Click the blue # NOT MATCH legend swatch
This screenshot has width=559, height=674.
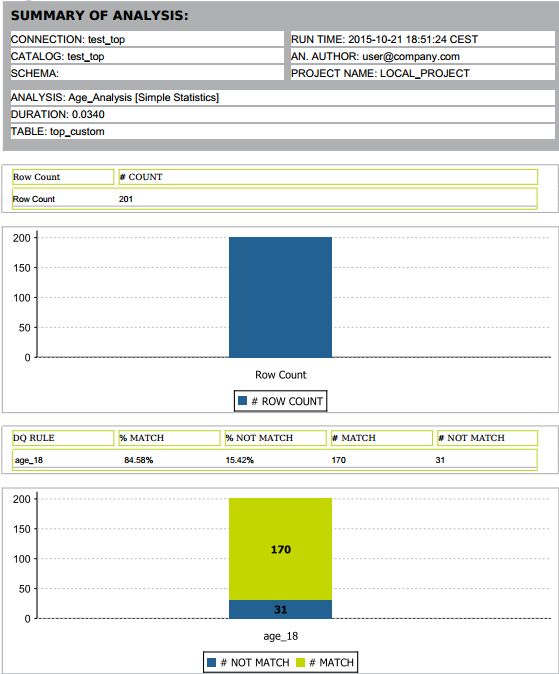(212, 662)
